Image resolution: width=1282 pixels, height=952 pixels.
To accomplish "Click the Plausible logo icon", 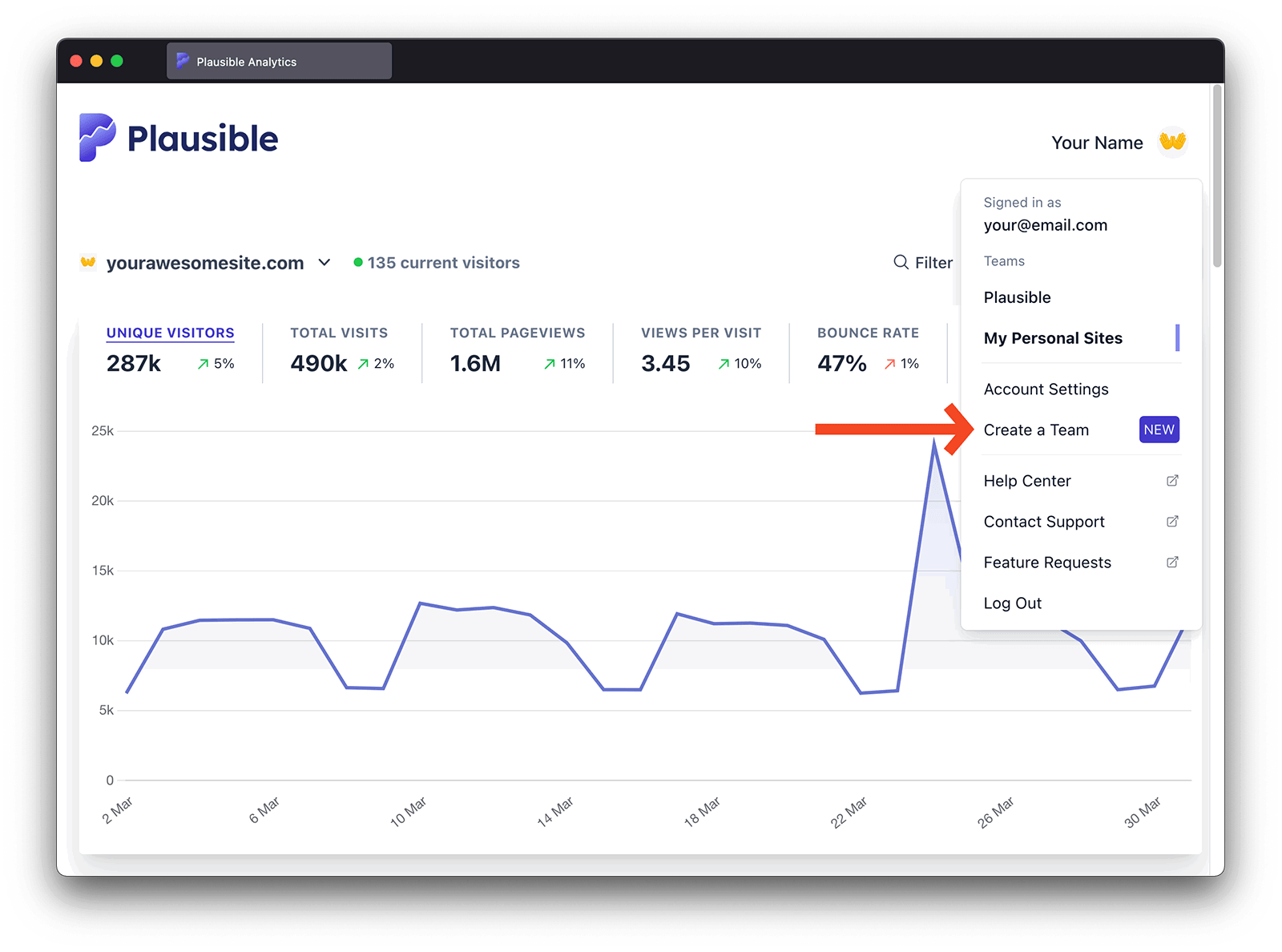I will 98,138.
